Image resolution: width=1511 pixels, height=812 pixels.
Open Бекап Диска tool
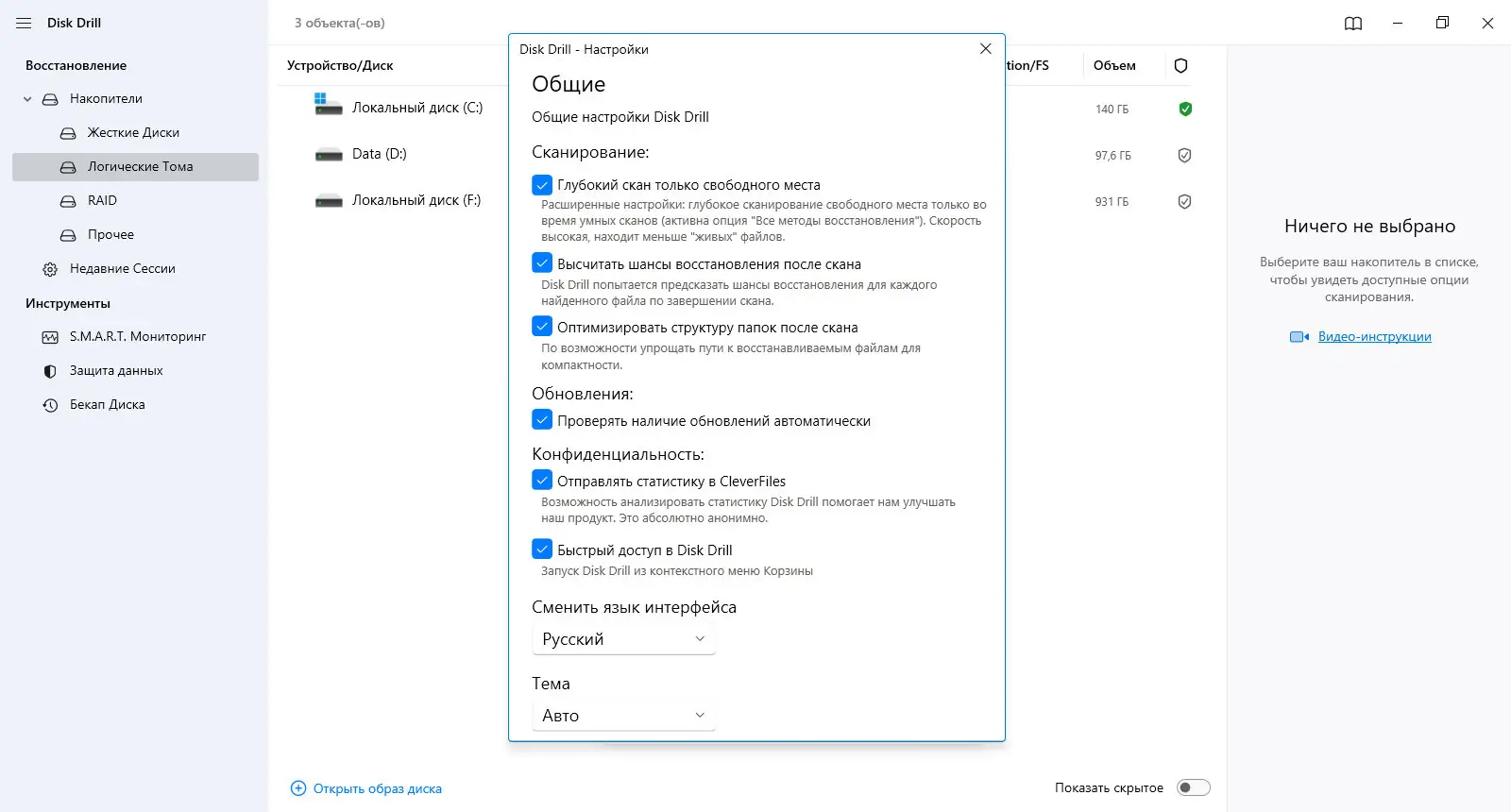click(108, 405)
